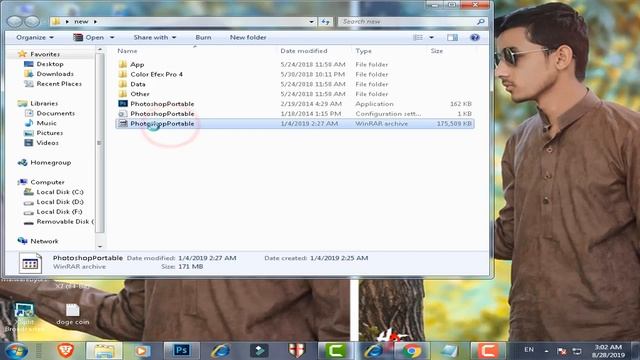Click the Search new input field
The height and width of the screenshot is (360, 640).
408,22
